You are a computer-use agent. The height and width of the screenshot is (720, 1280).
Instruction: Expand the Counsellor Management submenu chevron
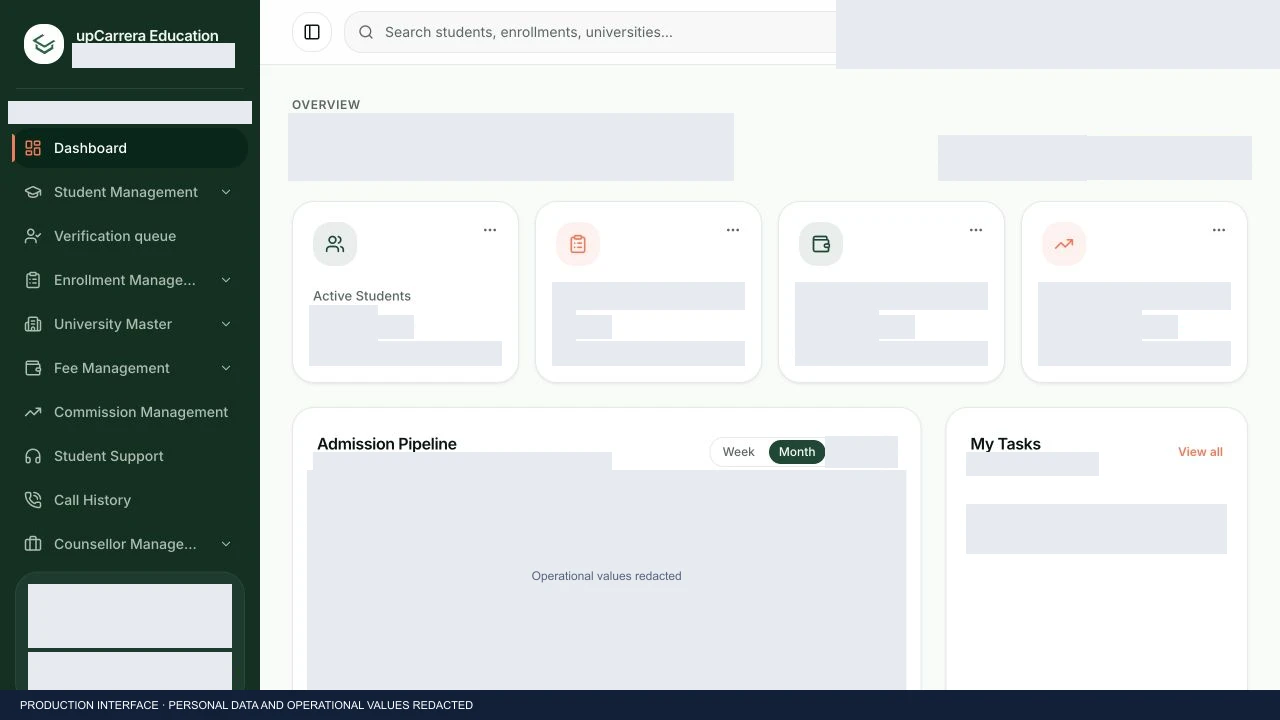(x=226, y=544)
